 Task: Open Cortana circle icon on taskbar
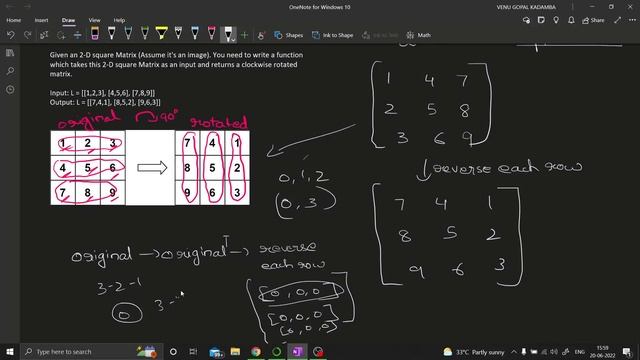(x=173, y=351)
